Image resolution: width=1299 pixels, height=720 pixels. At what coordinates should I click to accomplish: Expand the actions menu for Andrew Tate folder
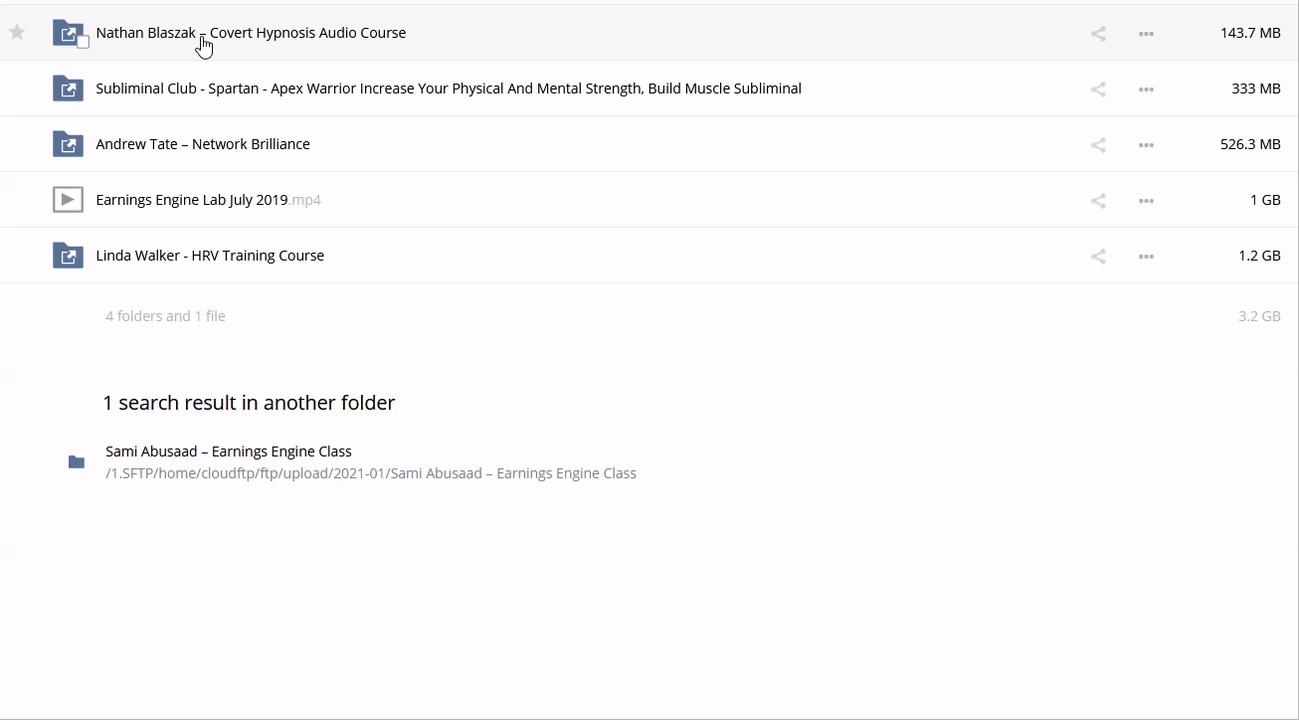[1146, 145]
